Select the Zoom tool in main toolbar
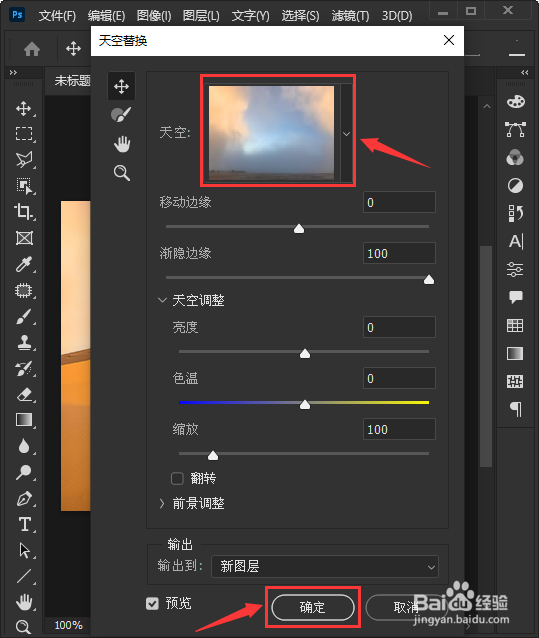The width and height of the screenshot is (539, 638). click(x=24, y=627)
